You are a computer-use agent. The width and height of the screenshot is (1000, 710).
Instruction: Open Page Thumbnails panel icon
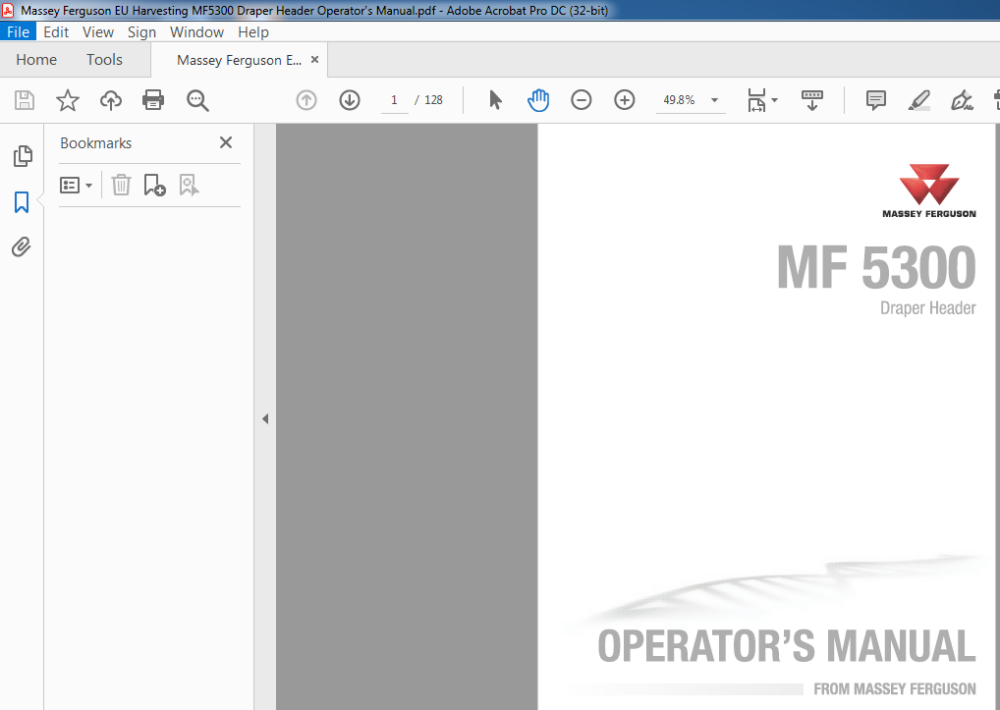point(22,156)
